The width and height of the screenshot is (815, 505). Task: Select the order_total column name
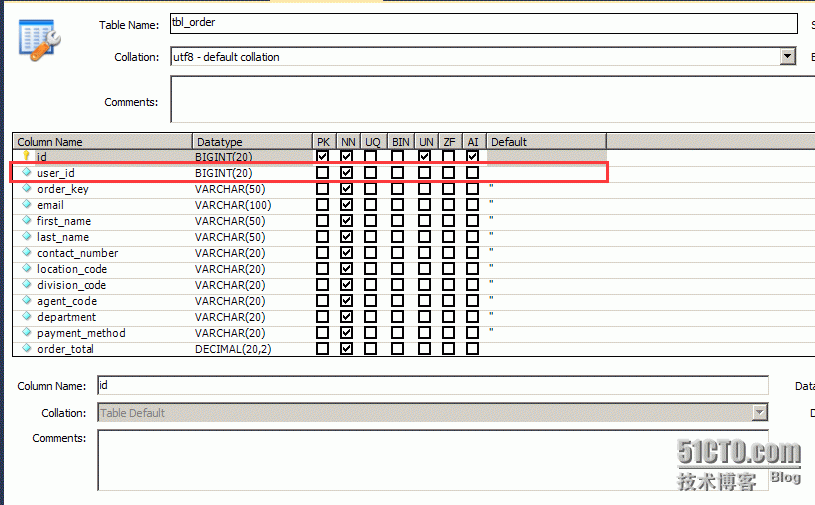[65, 349]
